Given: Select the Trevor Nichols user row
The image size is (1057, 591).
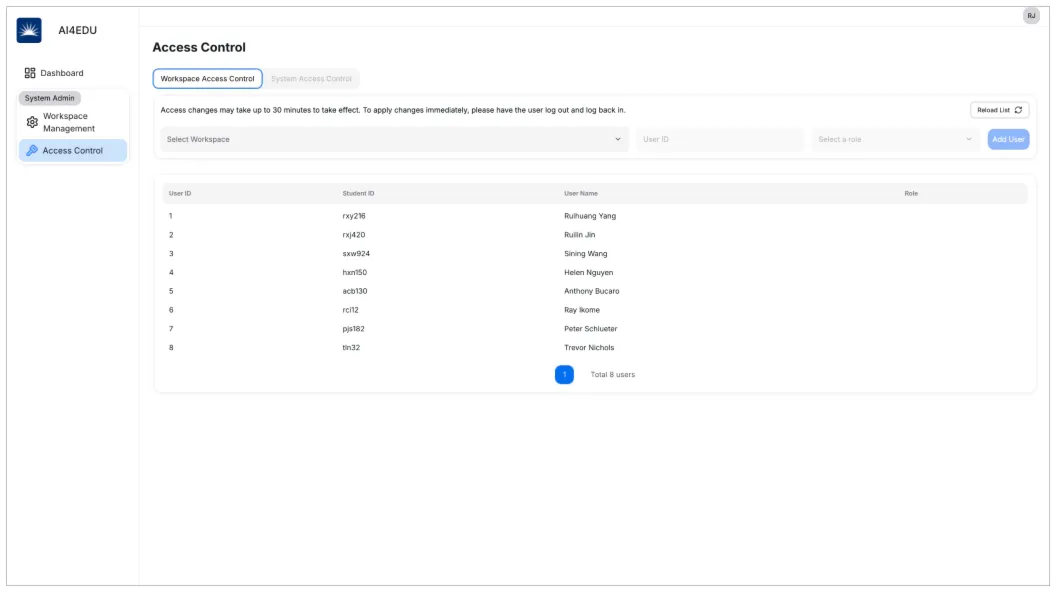Looking at the screenshot, I should pyautogui.click(x=595, y=348).
